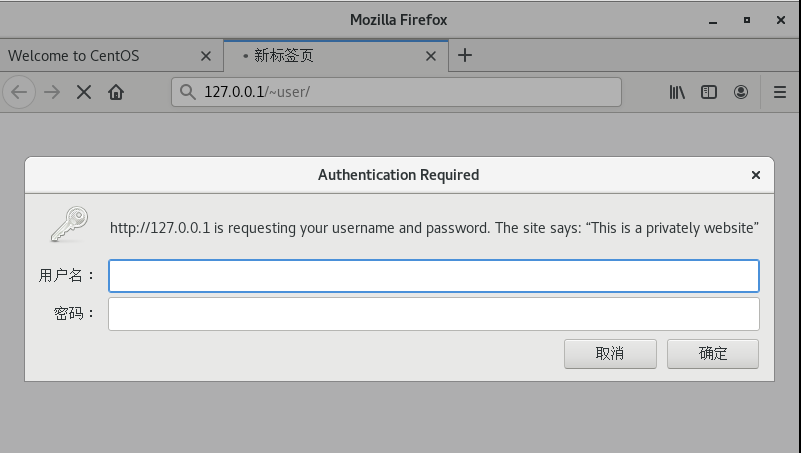This screenshot has height=453, width=801.
Task: Go forward to the next page
Action: pos(52,92)
